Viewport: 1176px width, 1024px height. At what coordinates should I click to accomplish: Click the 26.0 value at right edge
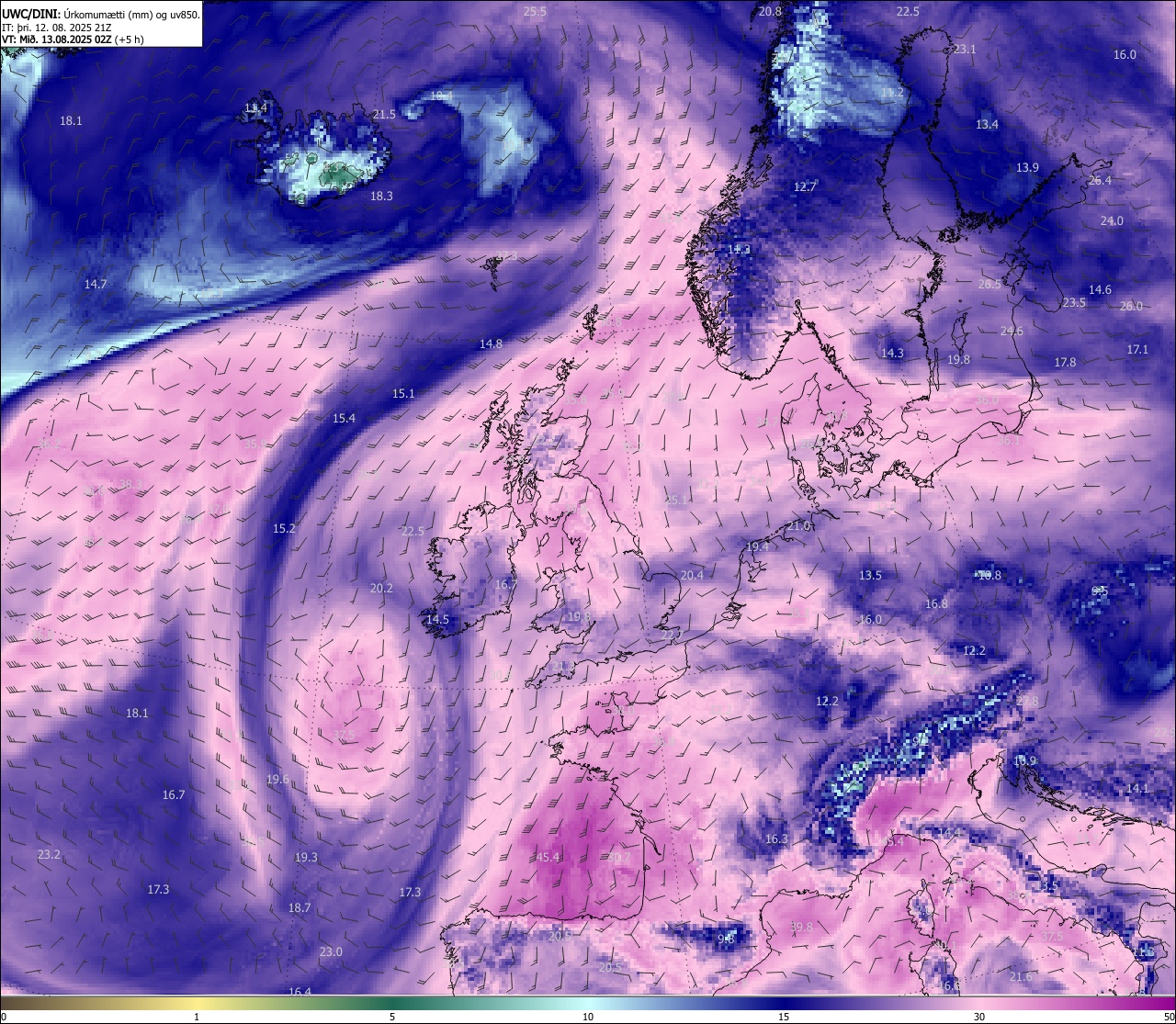click(1131, 306)
